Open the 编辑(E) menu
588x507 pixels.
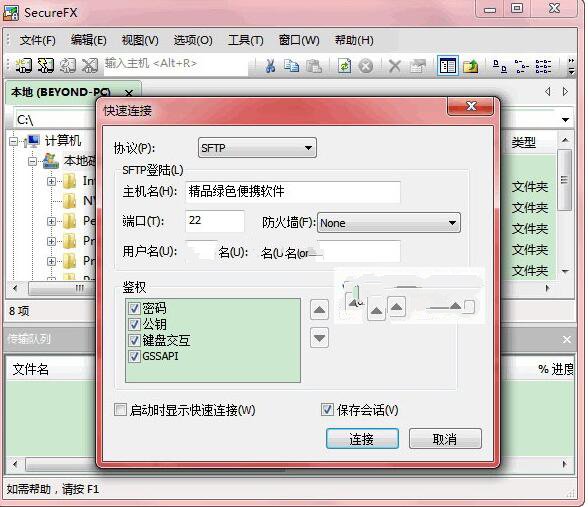[x=89, y=40]
